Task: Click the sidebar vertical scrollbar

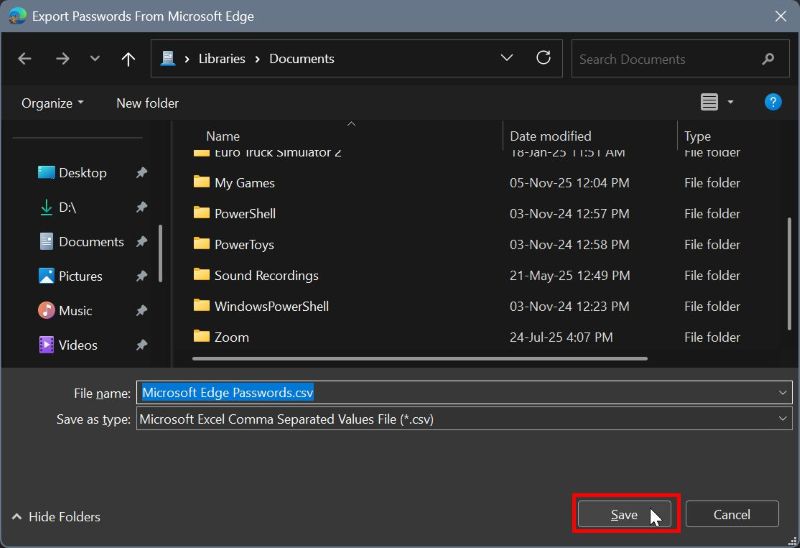Action: 160,254
